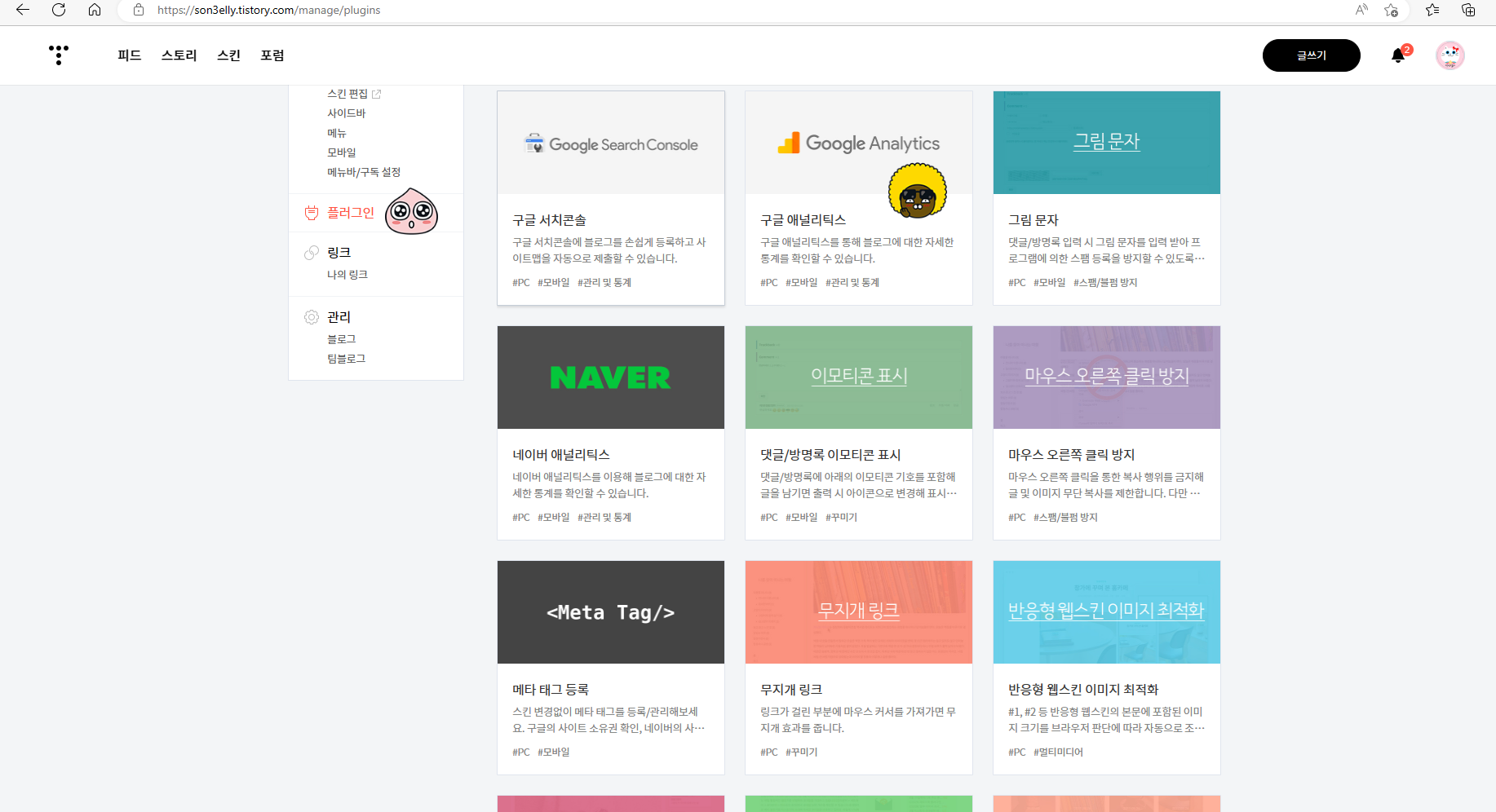Open 이모티콘 표시 plugin thumbnail
Image resolution: width=1496 pixels, height=812 pixels.
pos(859,377)
